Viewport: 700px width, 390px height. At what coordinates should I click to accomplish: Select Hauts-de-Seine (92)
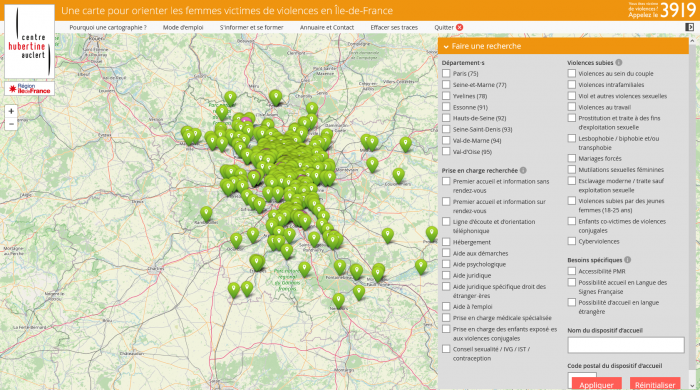click(x=446, y=118)
